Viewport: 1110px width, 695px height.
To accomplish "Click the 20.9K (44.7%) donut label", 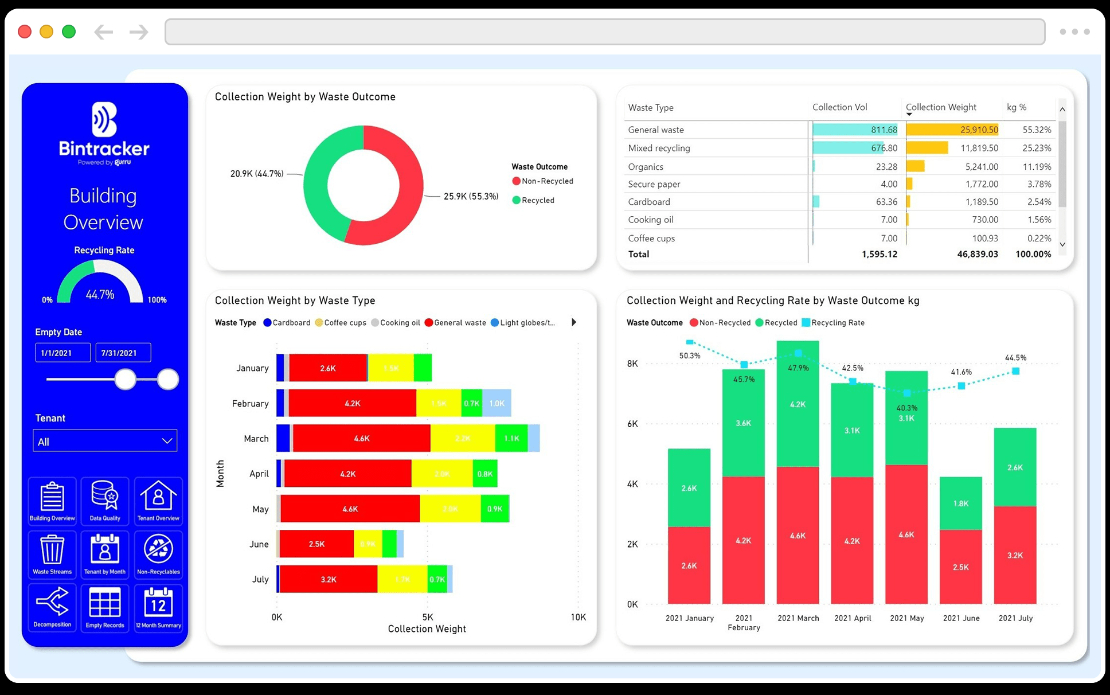I will (256, 173).
